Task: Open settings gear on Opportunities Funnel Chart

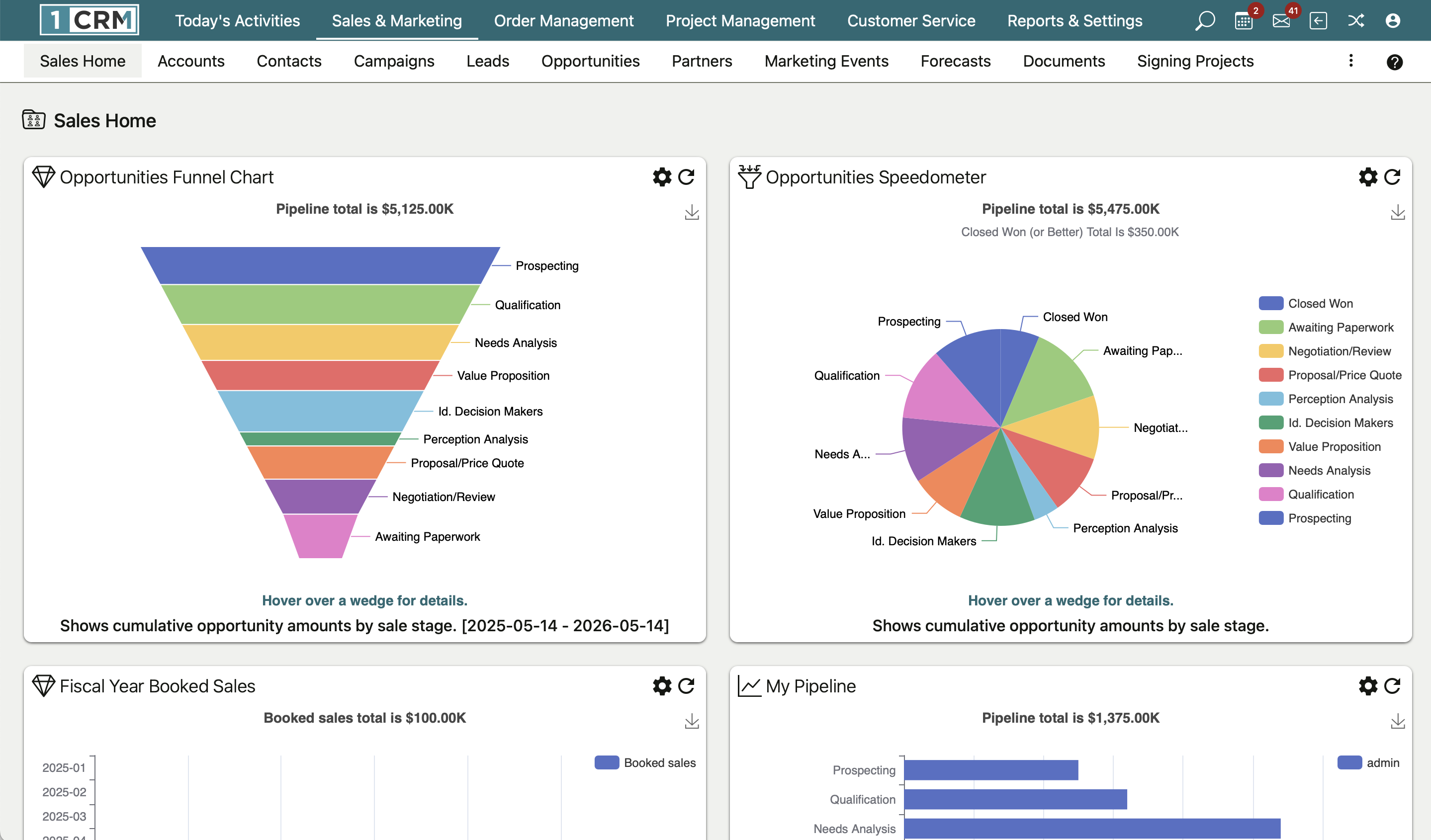Action: [x=662, y=176]
